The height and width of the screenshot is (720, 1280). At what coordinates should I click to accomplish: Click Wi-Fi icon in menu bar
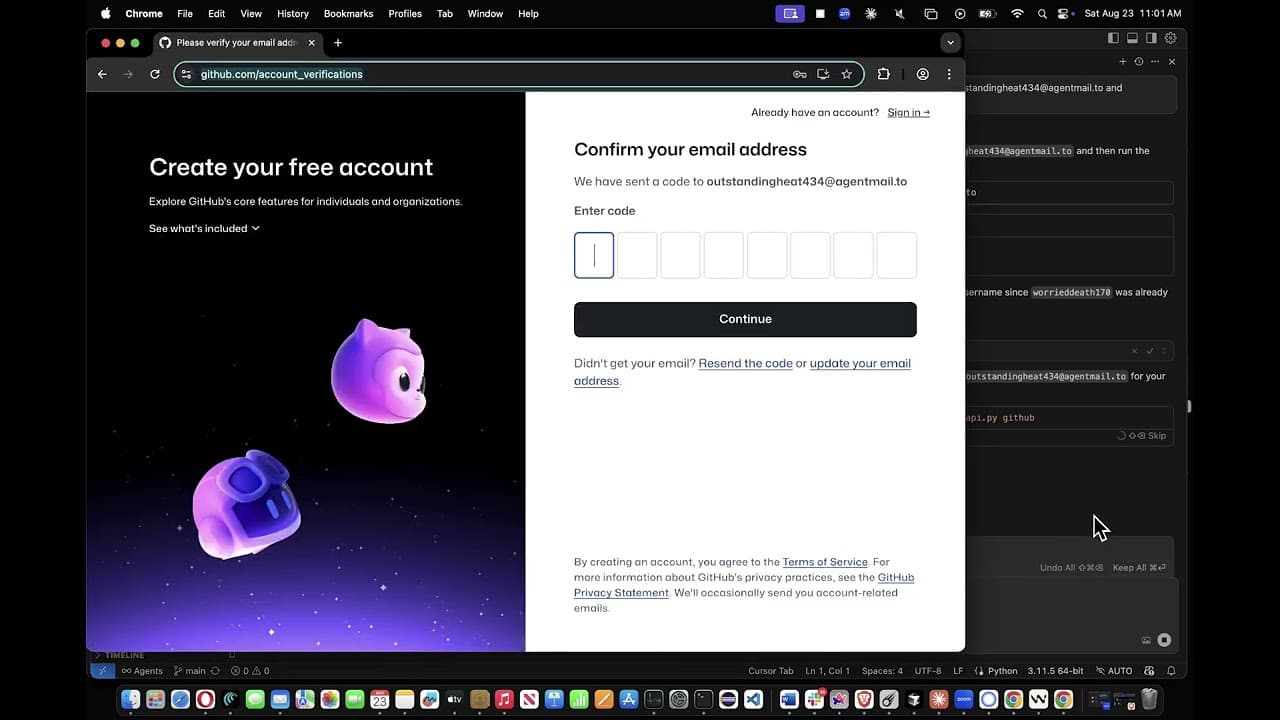point(1017,14)
